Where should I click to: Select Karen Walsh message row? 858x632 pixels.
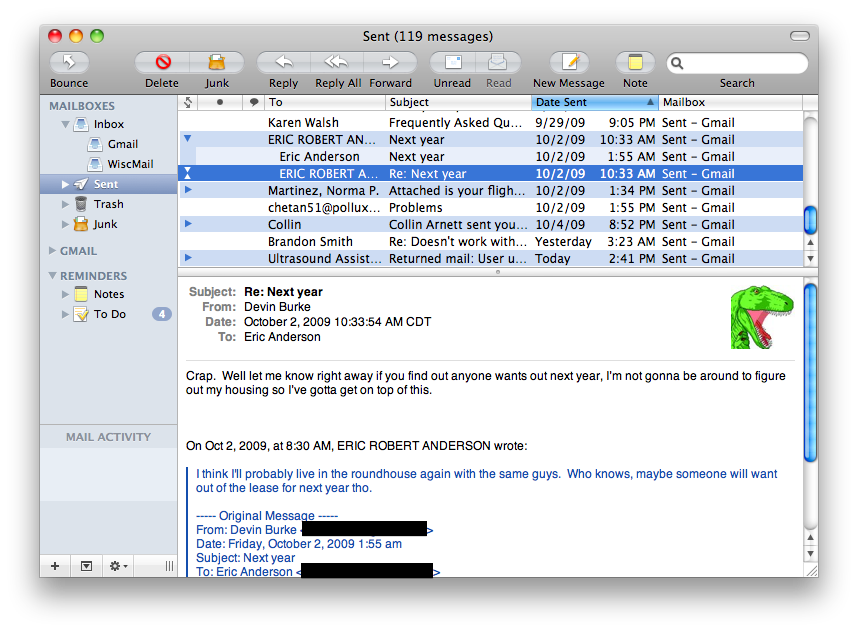tap(491, 123)
